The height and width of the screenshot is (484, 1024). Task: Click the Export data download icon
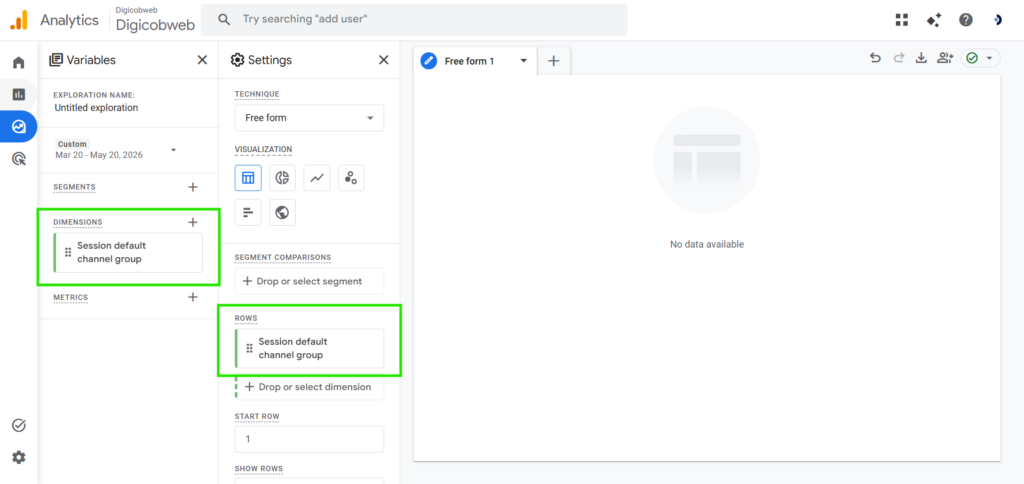[921, 58]
